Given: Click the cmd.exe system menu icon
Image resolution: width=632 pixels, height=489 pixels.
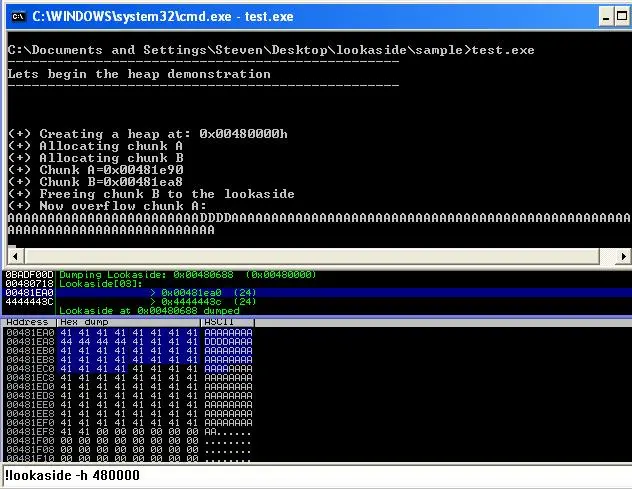Looking at the screenshot, I should pos(18,17).
